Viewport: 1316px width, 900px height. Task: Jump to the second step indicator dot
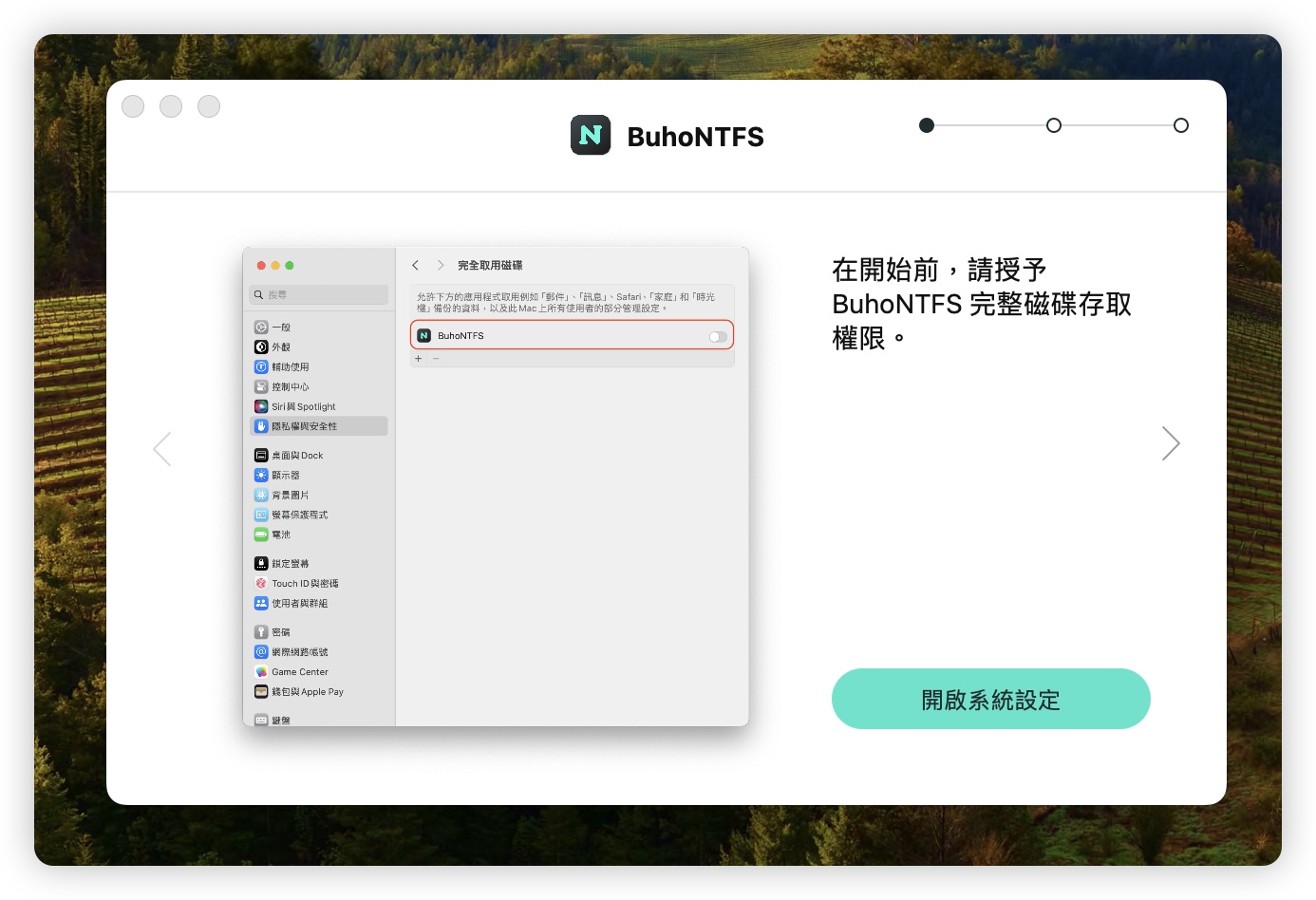[1054, 125]
